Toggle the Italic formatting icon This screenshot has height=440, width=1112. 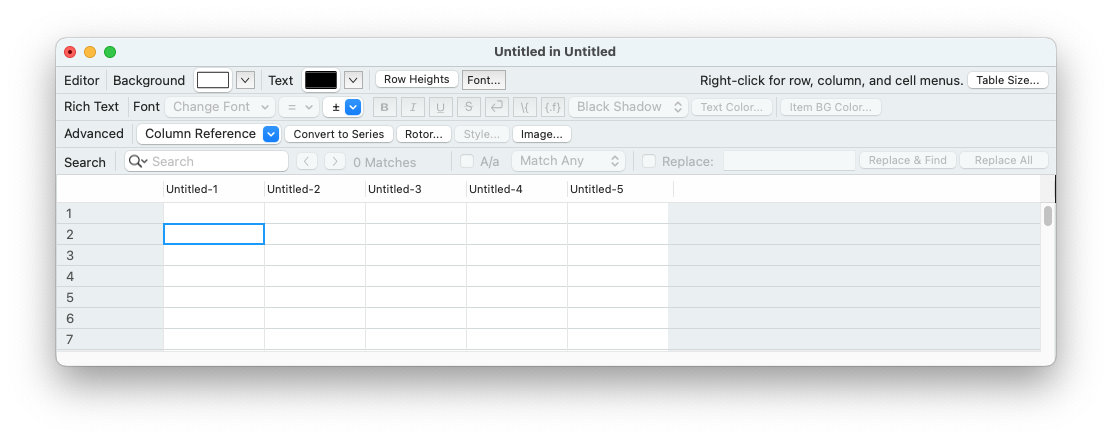point(413,107)
